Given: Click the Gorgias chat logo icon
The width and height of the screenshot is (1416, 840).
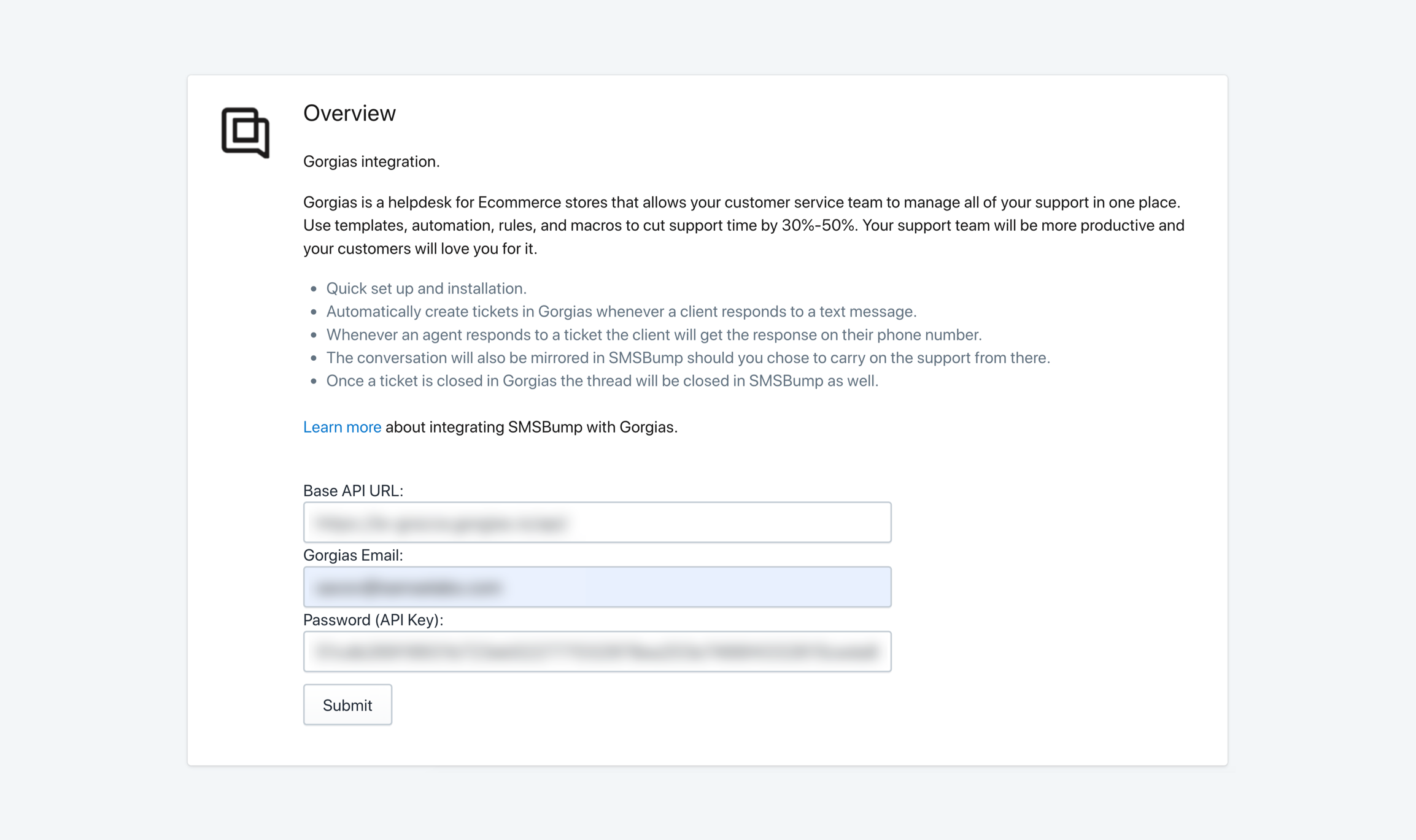Looking at the screenshot, I should (x=246, y=133).
